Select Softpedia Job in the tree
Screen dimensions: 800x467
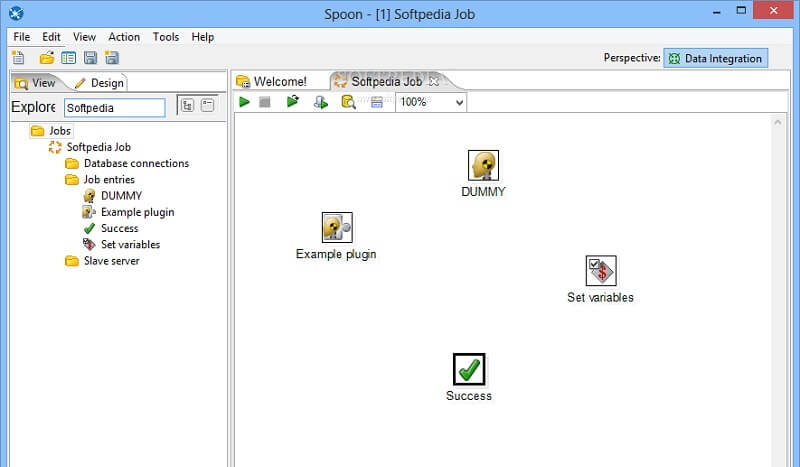click(90, 147)
